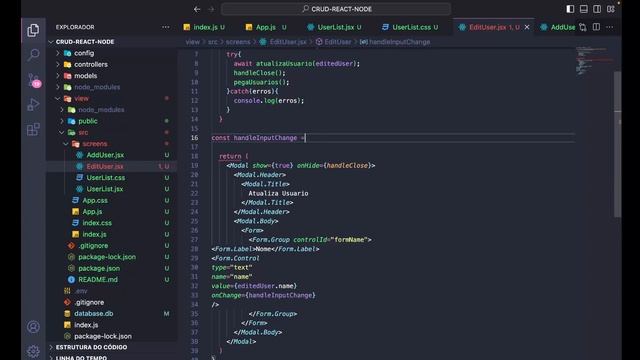This screenshot has width=640, height=360.
Task: Open the root .gitignore file
Action: [89, 302]
